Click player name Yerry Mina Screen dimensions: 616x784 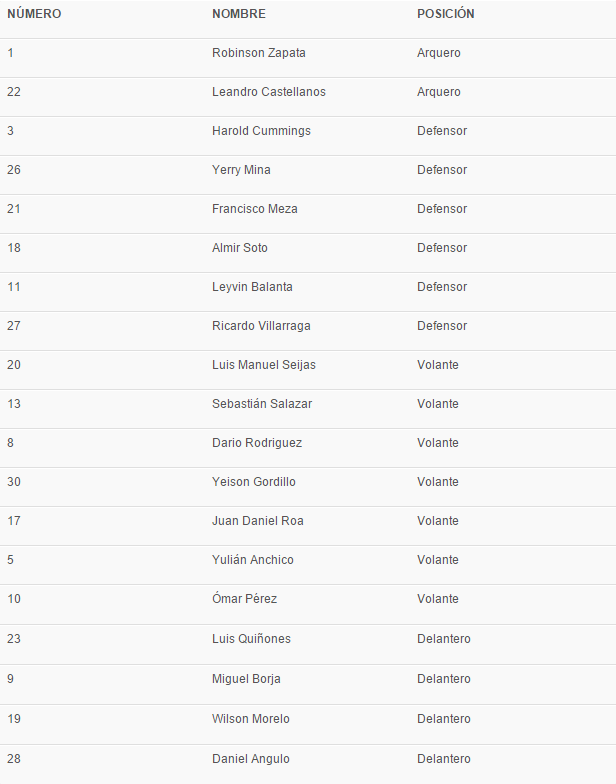coord(241,170)
